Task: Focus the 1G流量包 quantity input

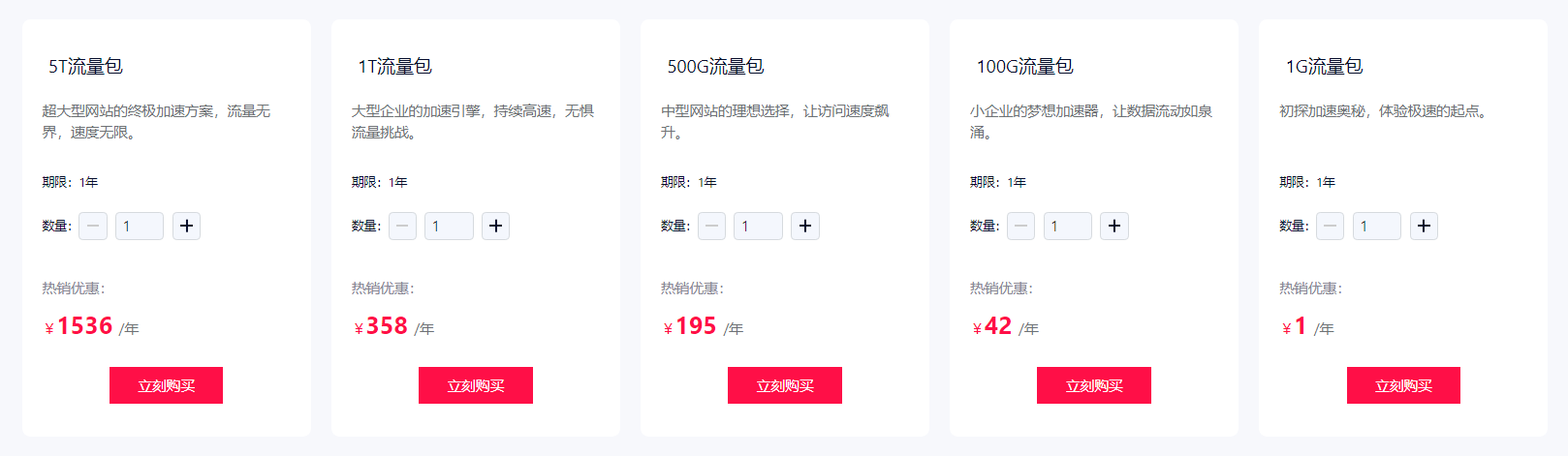Action: pos(1376,226)
